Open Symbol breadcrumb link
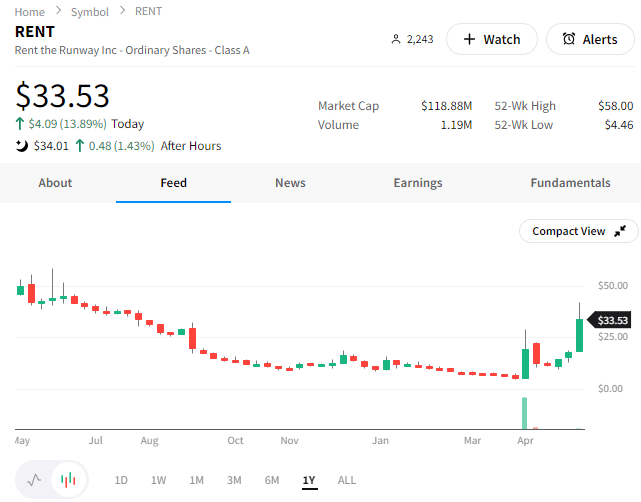The height and width of the screenshot is (502, 641). pyautogui.click(x=90, y=12)
